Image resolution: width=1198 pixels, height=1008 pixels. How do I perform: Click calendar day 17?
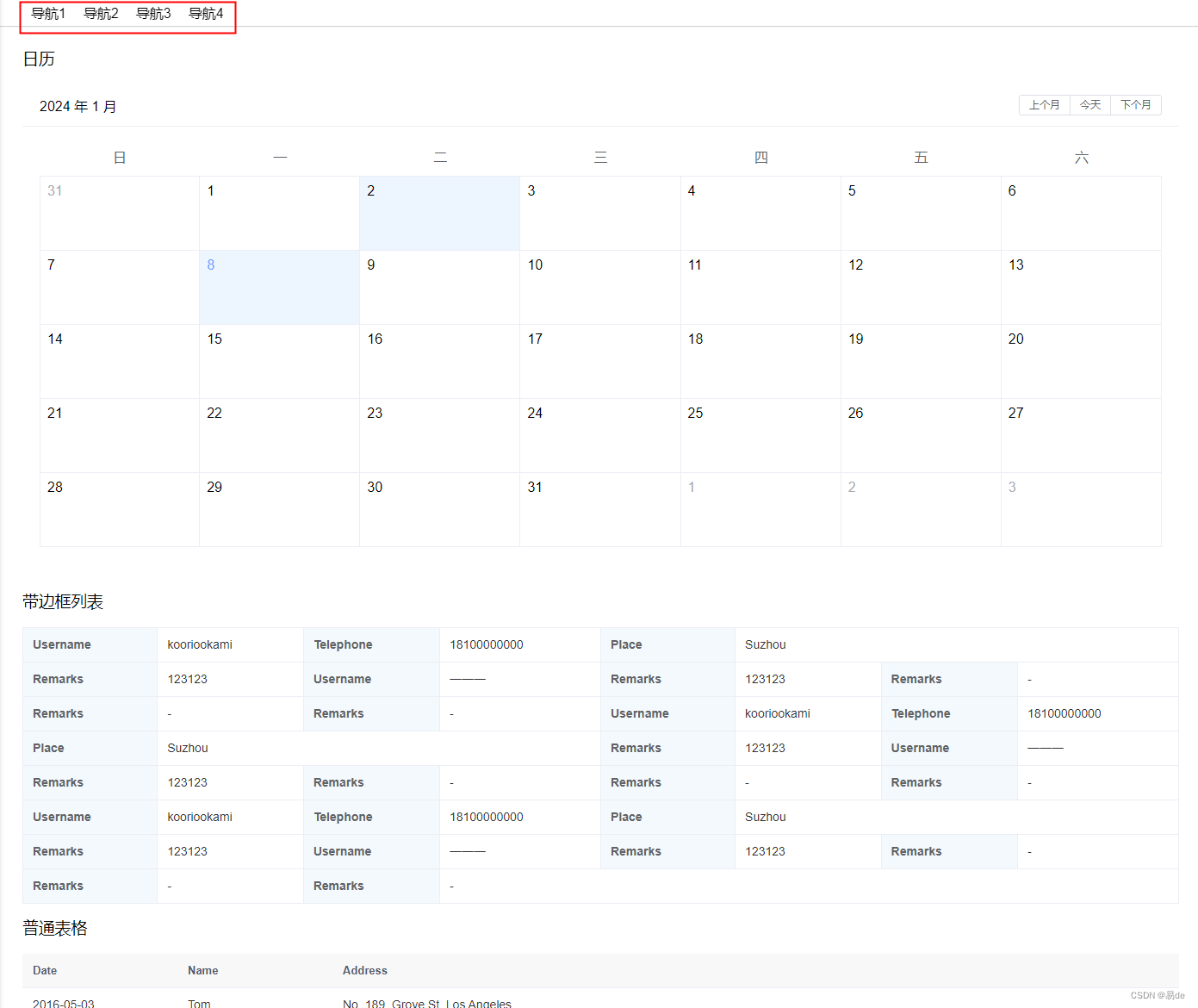click(x=600, y=362)
